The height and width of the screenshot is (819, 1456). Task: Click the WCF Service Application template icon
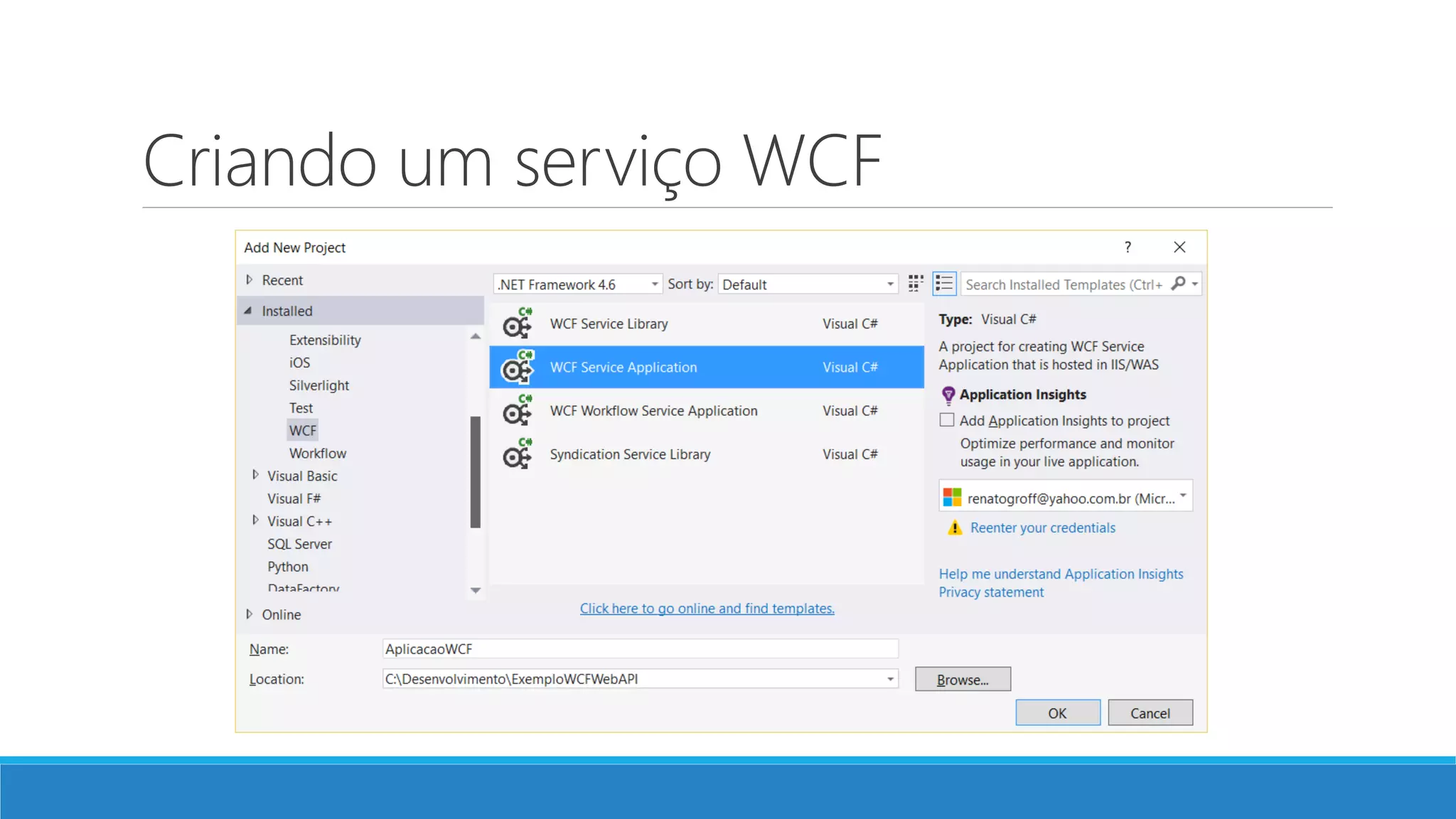[518, 367]
